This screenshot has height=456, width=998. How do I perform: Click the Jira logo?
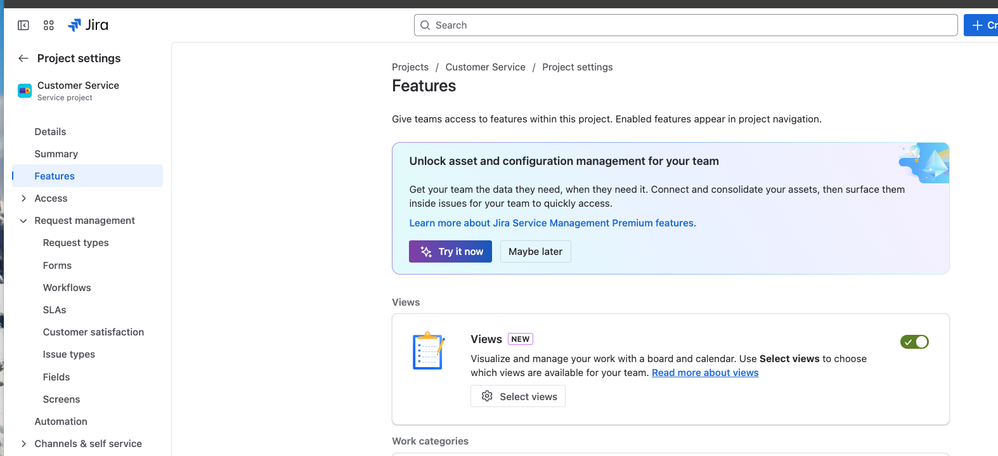pos(88,25)
